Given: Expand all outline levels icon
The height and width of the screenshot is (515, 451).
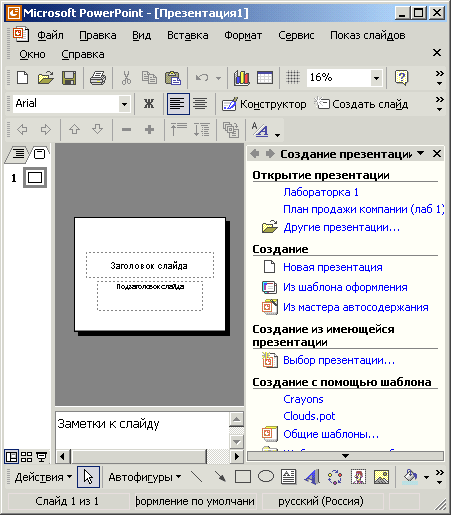Looking at the screenshot, I should 202,129.
